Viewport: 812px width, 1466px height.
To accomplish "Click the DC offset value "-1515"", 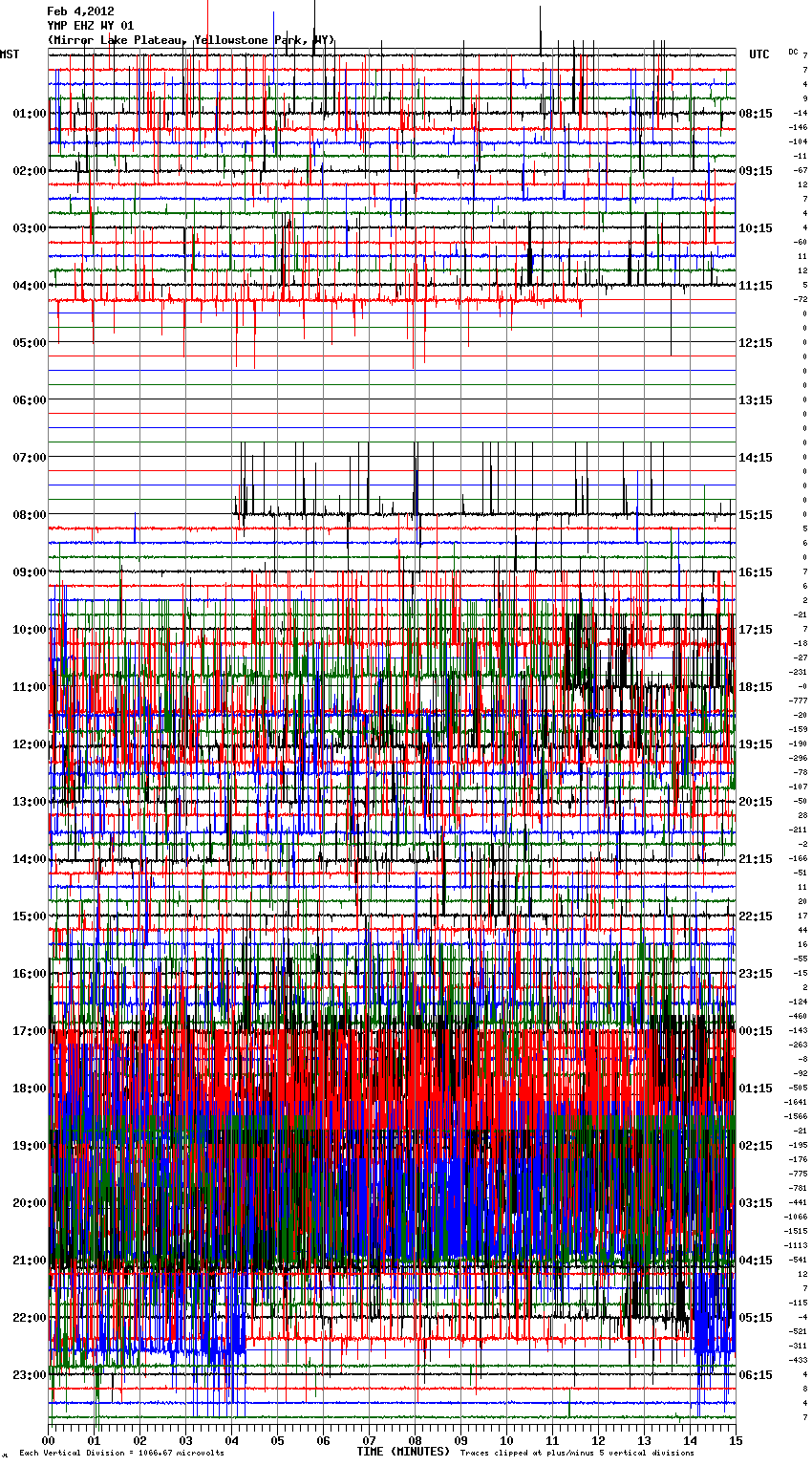I will point(796,1231).
